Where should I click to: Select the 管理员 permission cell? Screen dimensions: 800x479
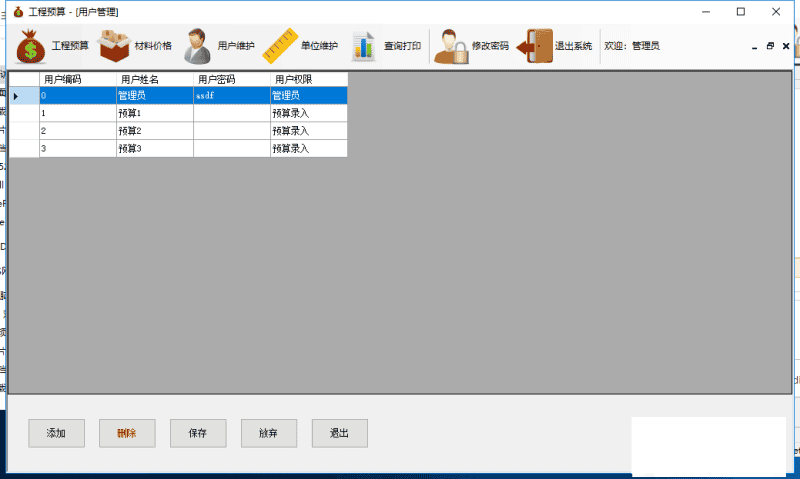pyautogui.click(x=309, y=96)
